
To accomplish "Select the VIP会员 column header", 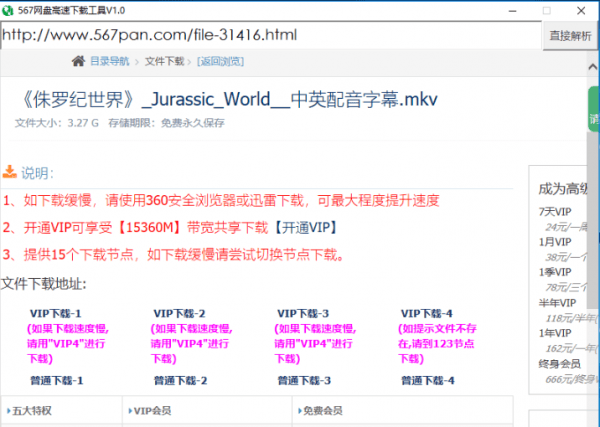I will tap(154, 411).
